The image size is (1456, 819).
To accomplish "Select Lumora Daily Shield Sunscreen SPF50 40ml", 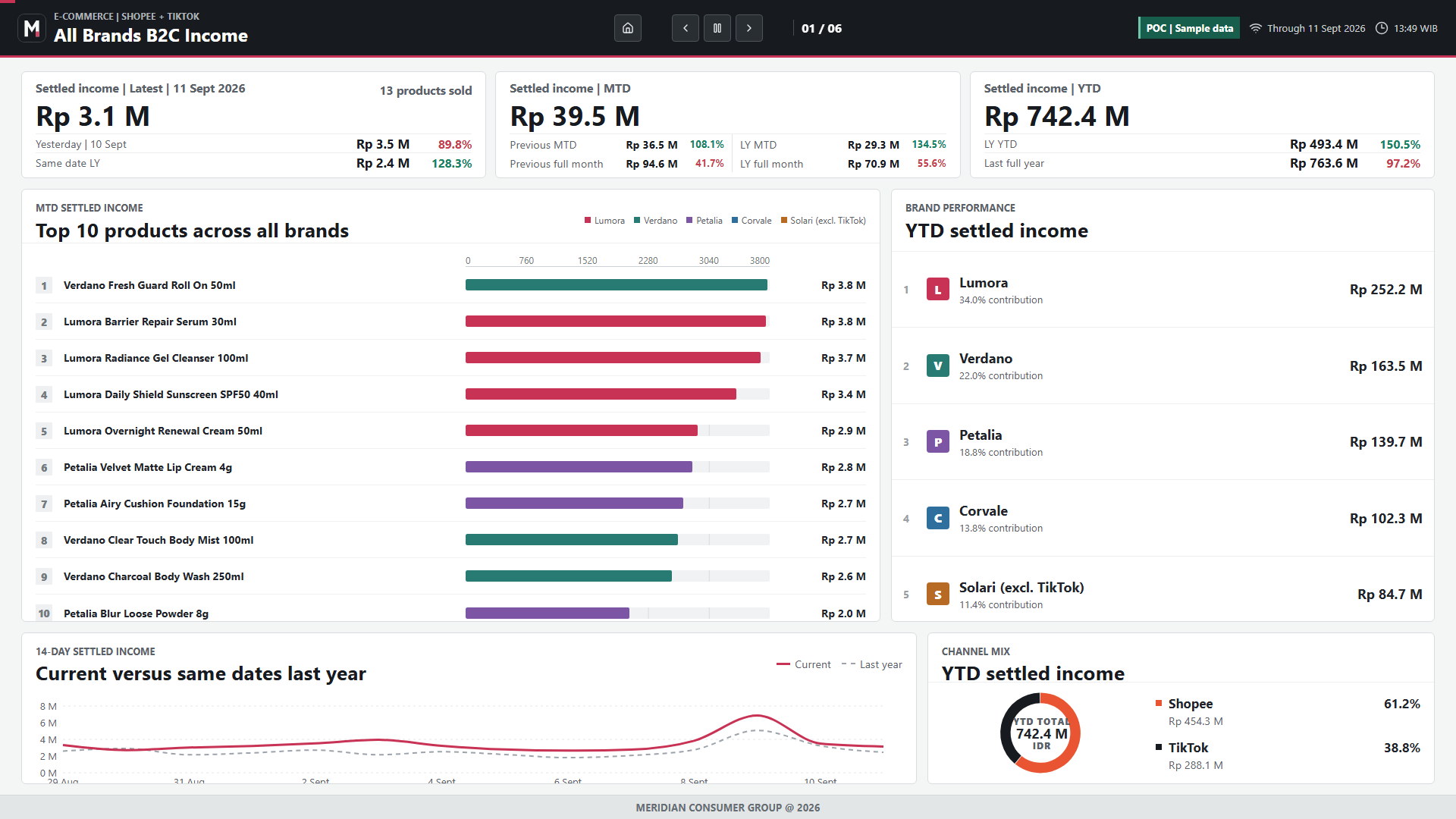I will pos(450,394).
